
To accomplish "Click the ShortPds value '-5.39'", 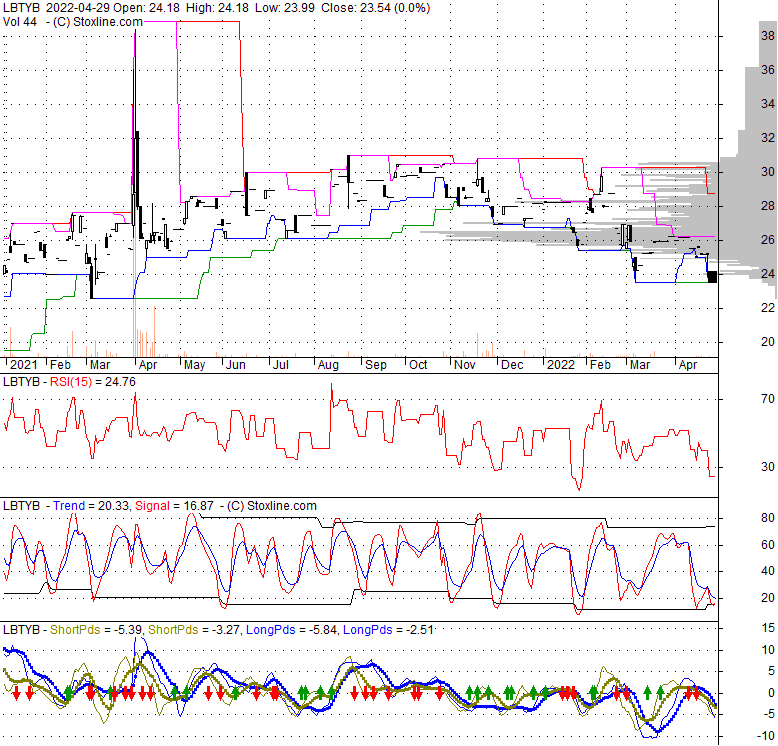I will (x=128, y=629).
